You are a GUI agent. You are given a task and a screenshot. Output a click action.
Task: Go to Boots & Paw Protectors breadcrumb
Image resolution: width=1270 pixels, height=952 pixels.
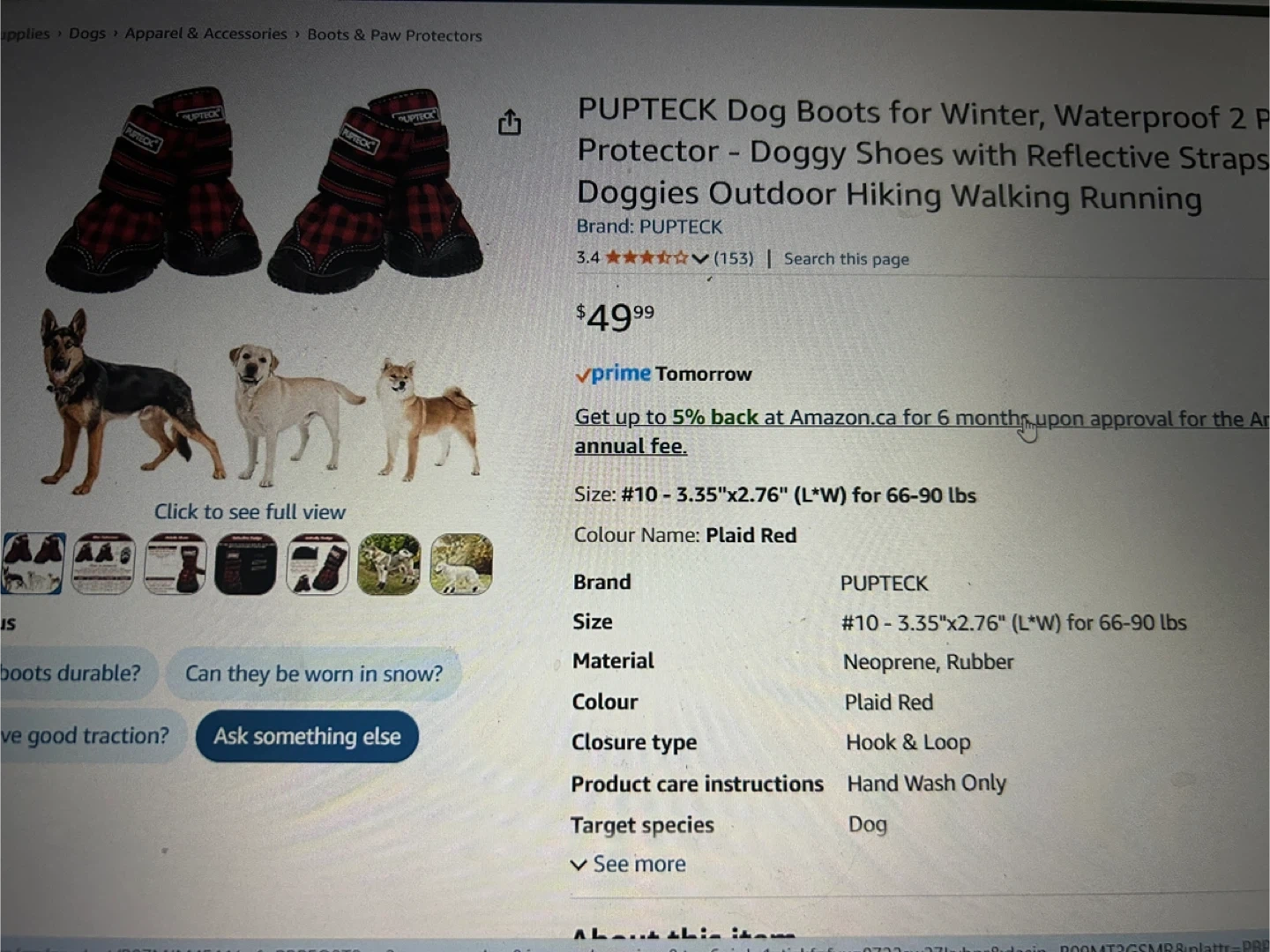(394, 35)
